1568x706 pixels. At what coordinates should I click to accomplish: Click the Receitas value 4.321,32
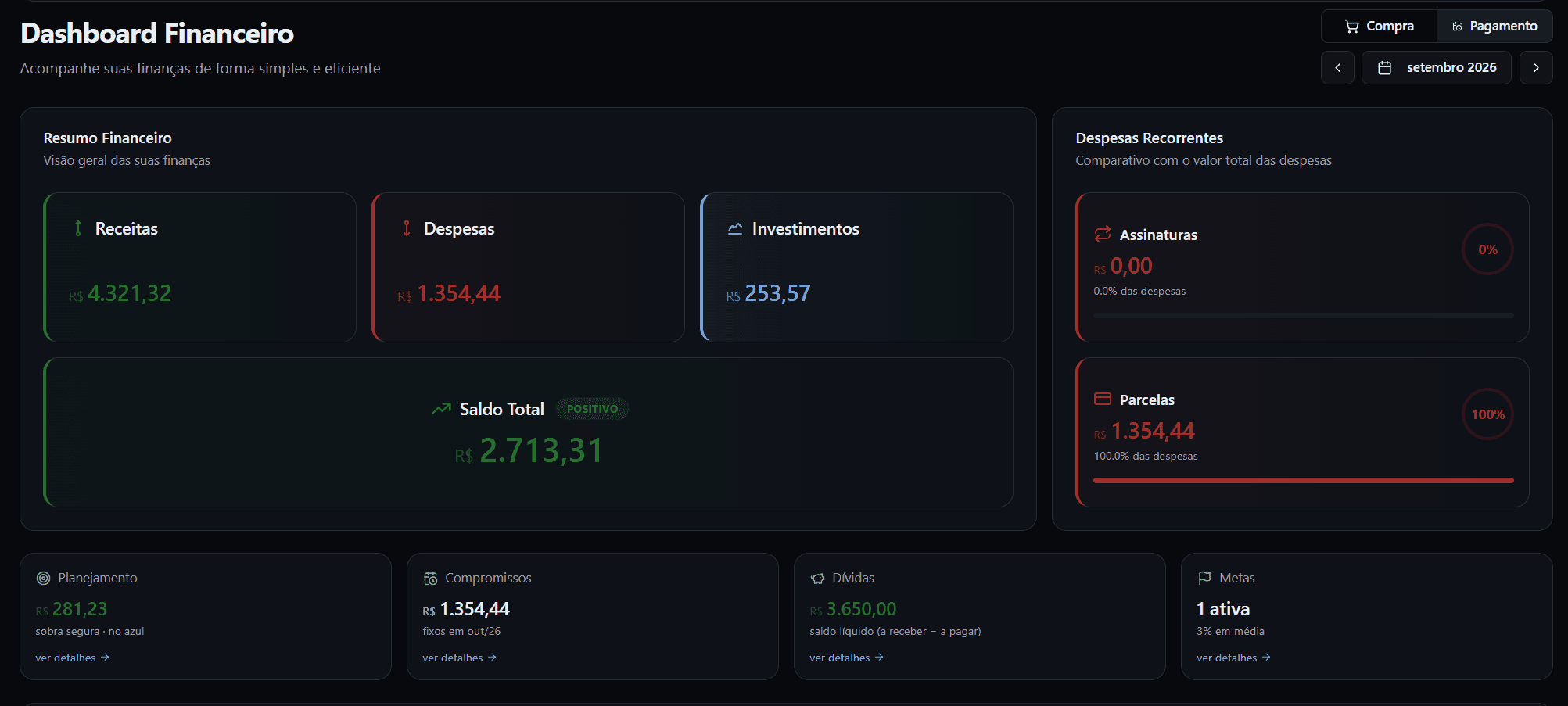point(129,293)
